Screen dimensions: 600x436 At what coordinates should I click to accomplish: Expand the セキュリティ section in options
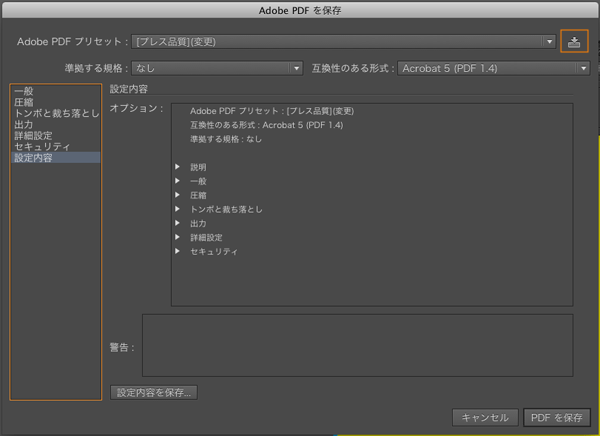(178, 251)
